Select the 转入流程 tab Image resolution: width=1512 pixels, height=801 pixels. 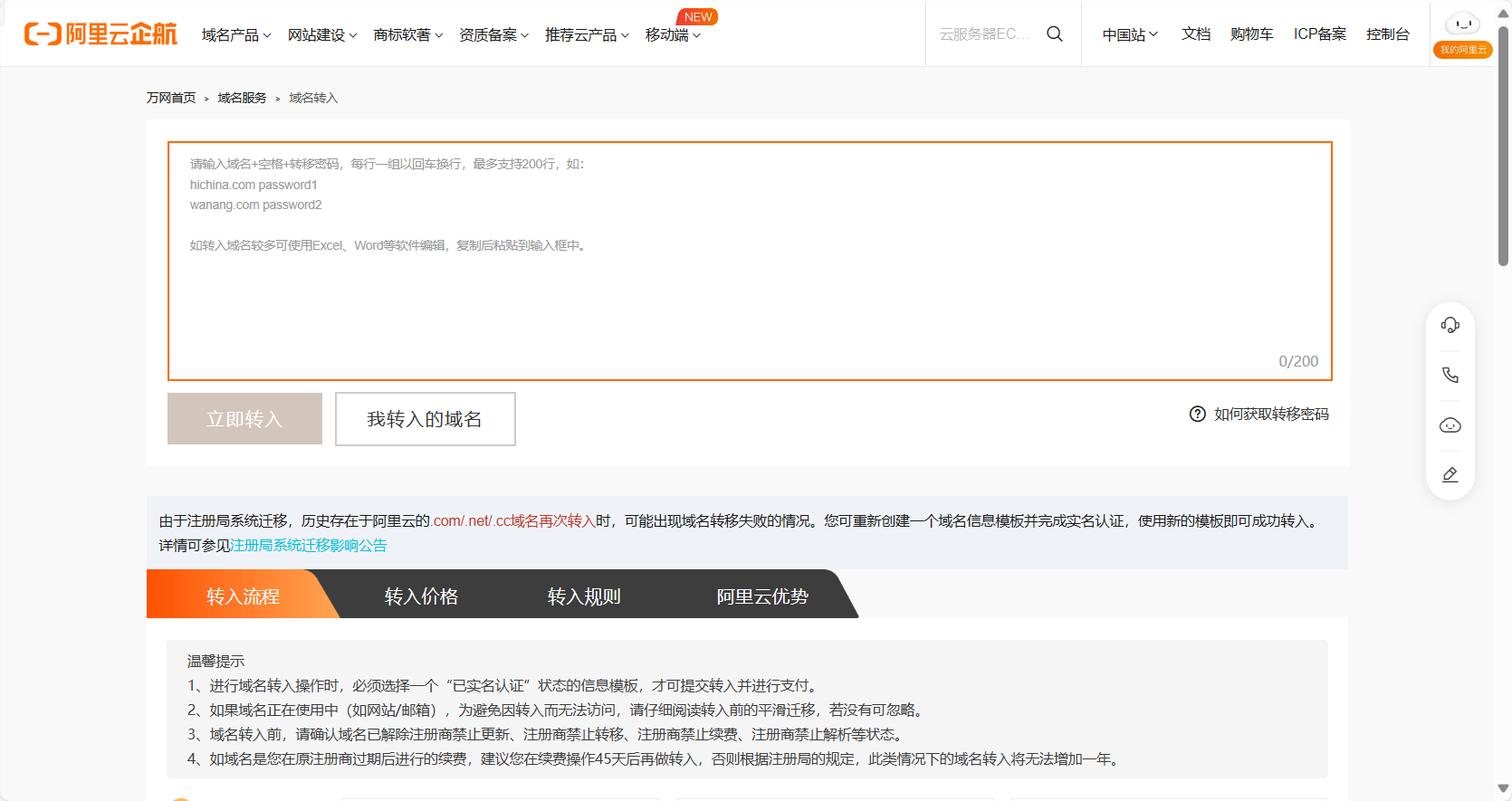pyautogui.click(x=243, y=596)
